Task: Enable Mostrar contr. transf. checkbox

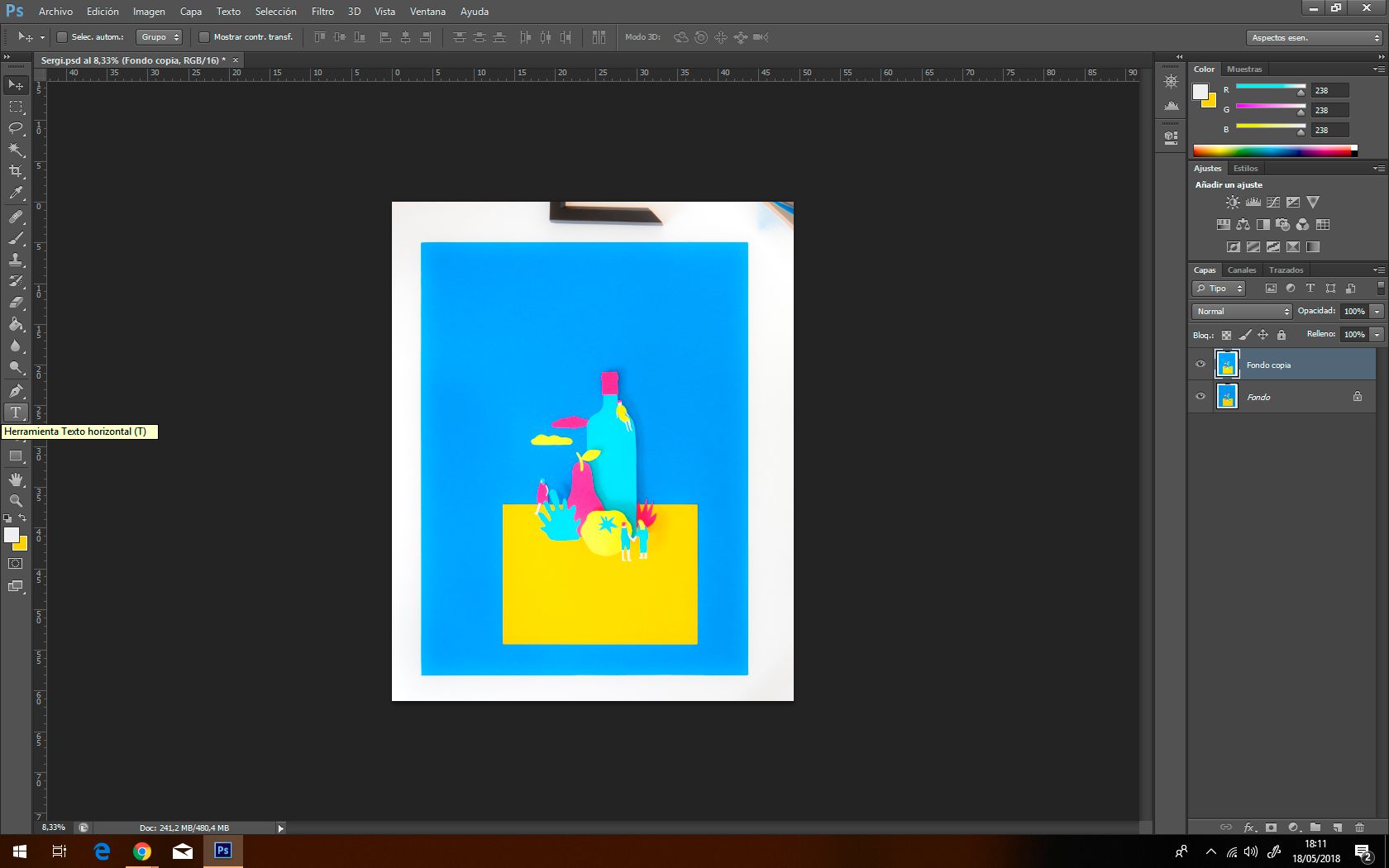Action: point(204,37)
